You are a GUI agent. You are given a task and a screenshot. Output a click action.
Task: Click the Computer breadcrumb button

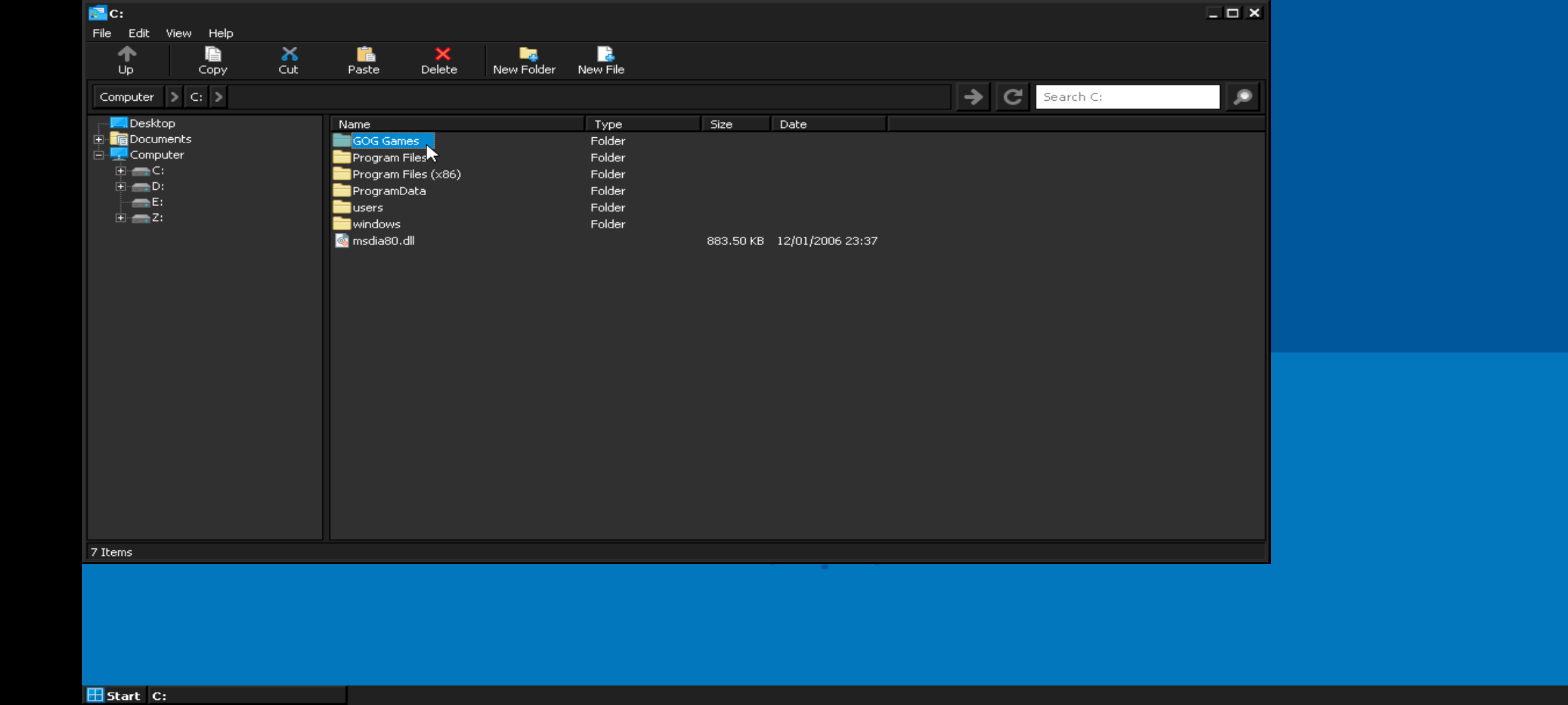127,97
